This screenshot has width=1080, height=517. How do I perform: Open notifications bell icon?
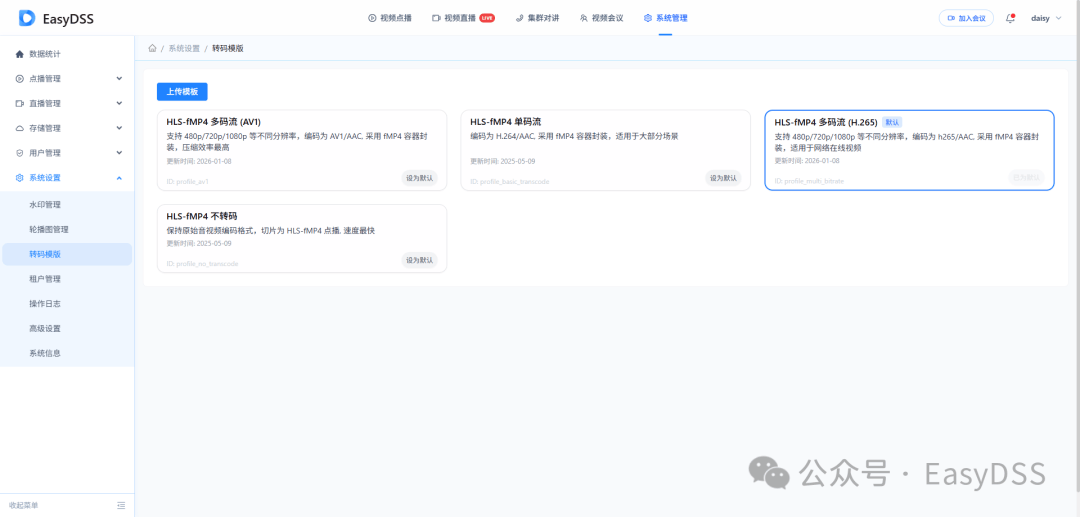(x=1010, y=18)
